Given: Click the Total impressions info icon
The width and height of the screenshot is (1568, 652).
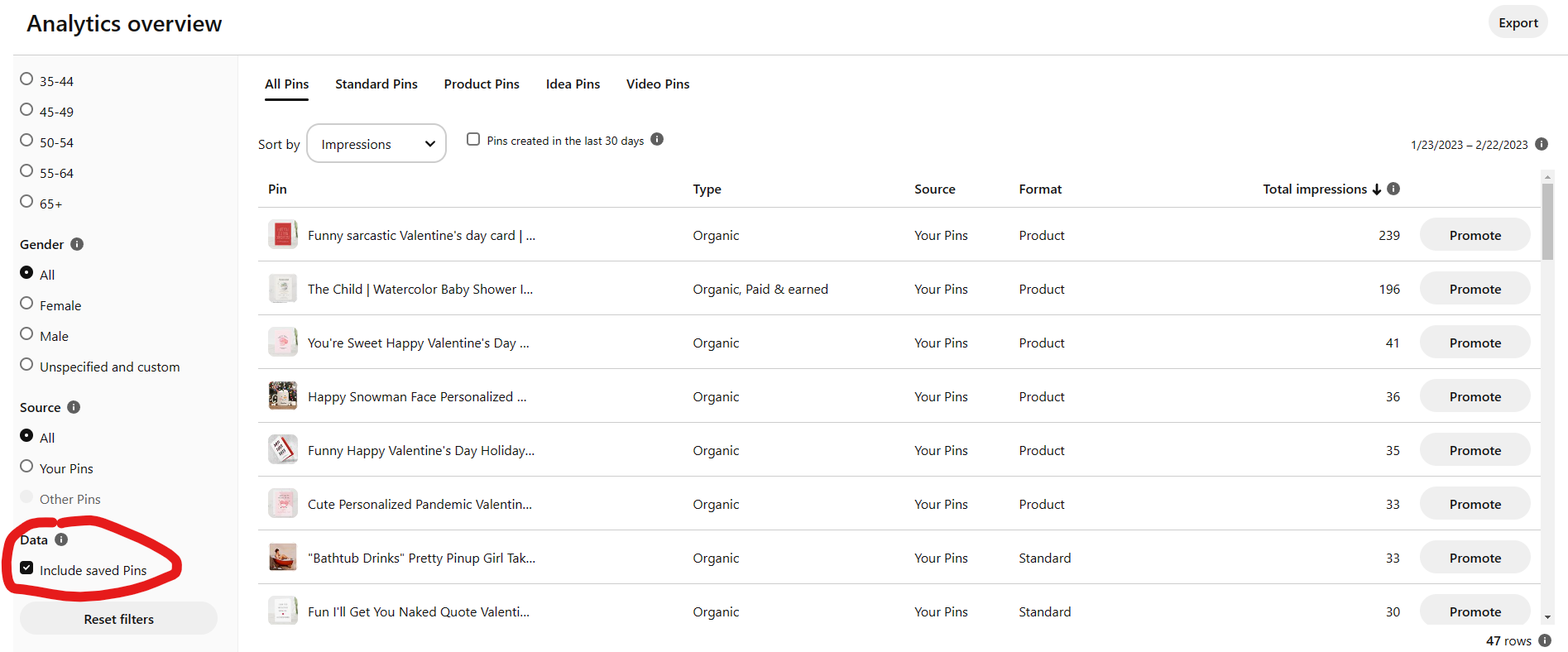Looking at the screenshot, I should [1393, 189].
